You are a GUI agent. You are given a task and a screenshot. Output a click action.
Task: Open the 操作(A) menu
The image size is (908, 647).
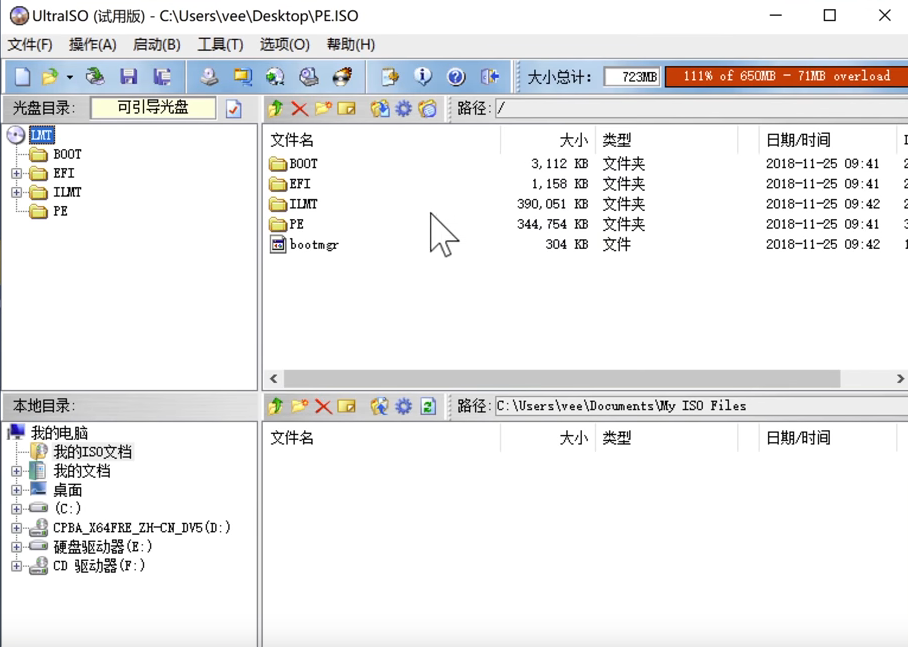click(93, 45)
